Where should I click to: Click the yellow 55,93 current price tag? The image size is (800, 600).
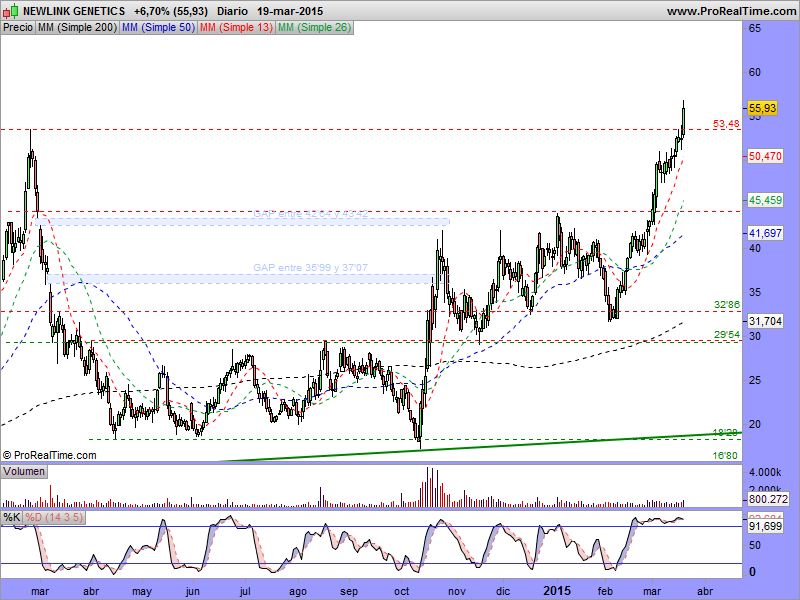pos(762,108)
